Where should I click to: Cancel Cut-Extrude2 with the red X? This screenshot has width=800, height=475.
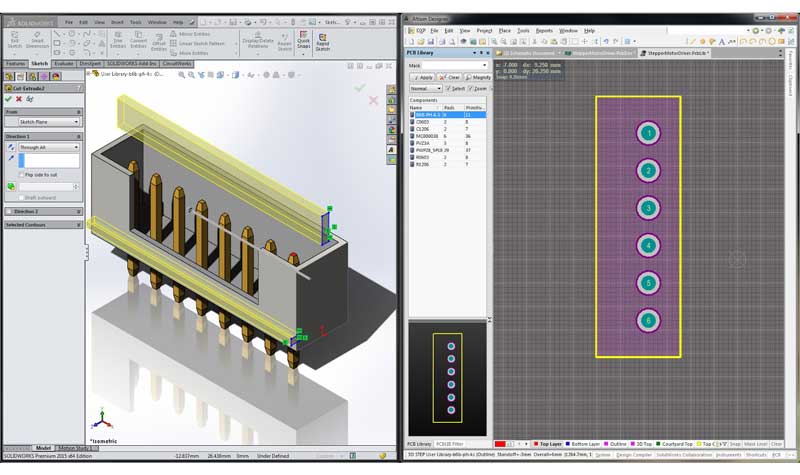(18, 99)
